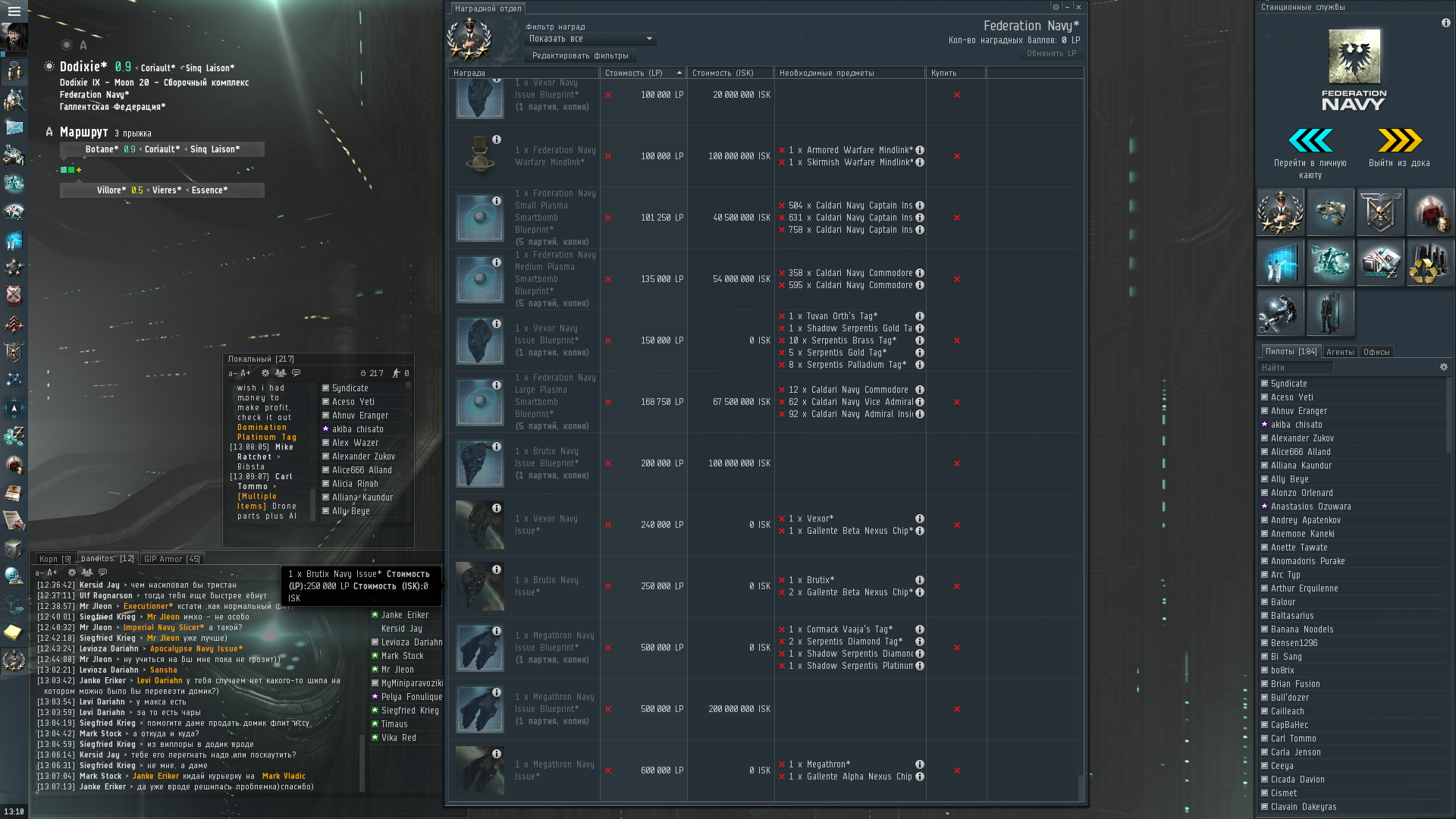Image resolution: width=1456 pixels, height=819 pixels.
Task: Switch to Корп [9] chat tab
Action: coord(55,559)
